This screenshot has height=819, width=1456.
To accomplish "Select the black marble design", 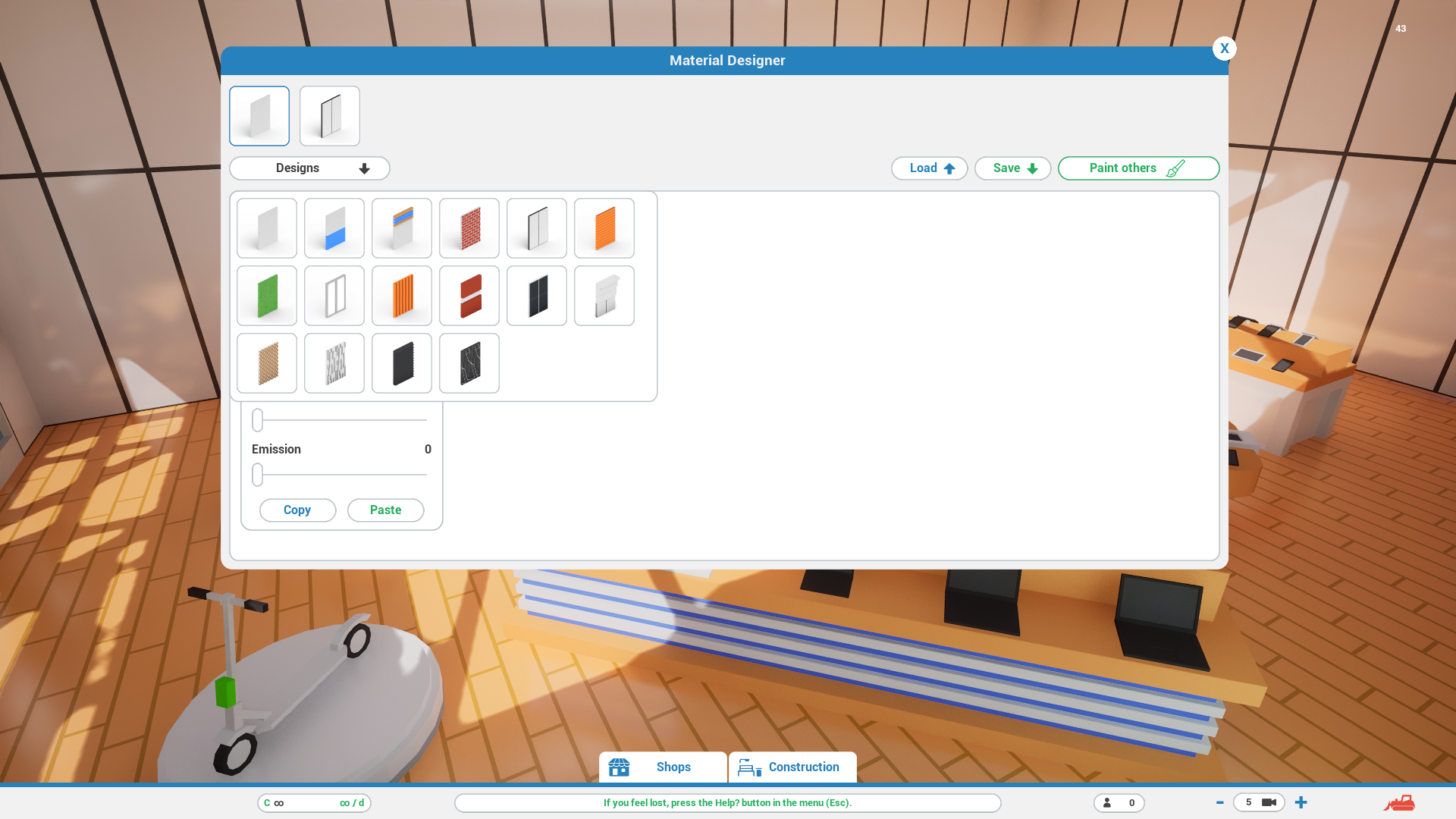I will point(469,363).
